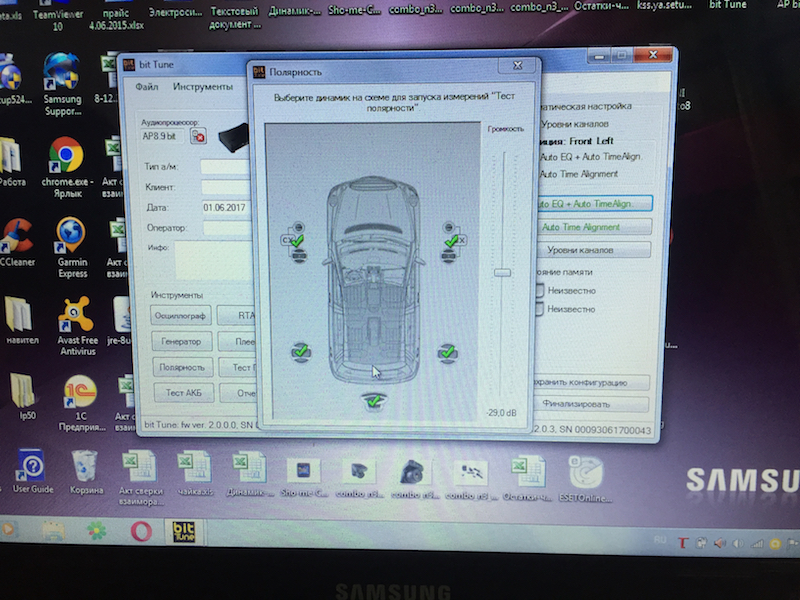The width and height of the screenshot is (800, 600).
Task: Select the front-right CX speaker with green check
Action: point(455,240)
